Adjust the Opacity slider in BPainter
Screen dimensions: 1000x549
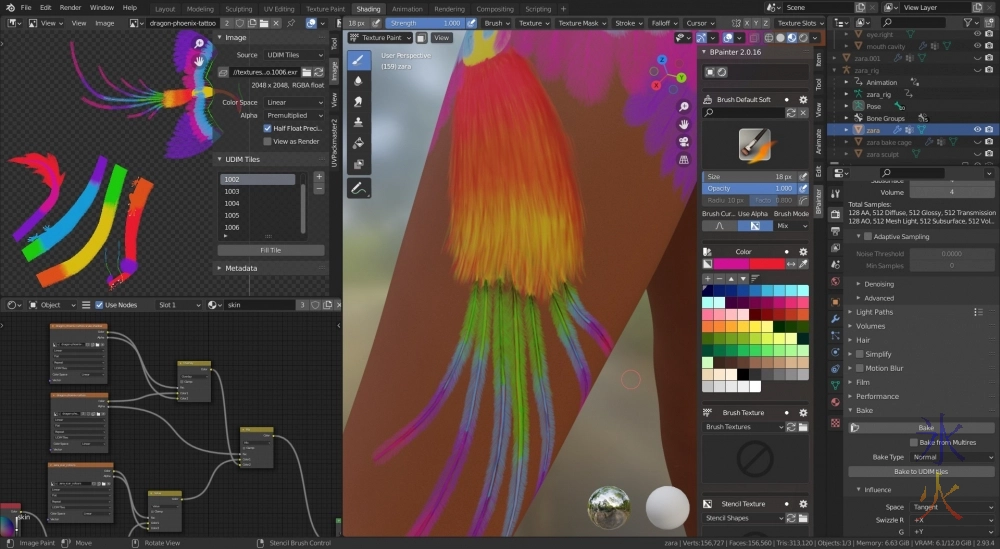(749, 188)
